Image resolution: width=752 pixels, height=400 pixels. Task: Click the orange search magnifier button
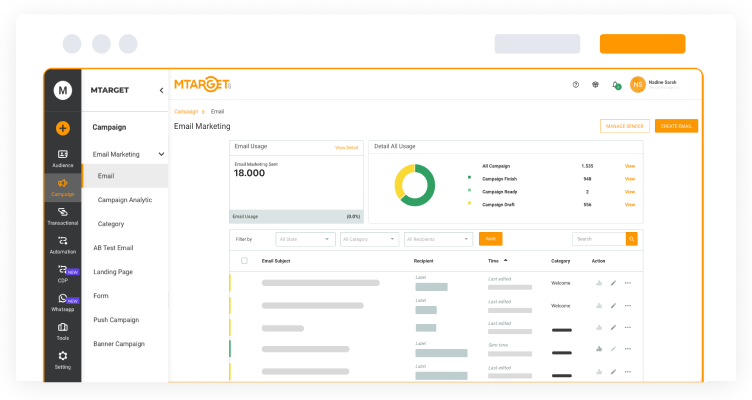point(631,239)
